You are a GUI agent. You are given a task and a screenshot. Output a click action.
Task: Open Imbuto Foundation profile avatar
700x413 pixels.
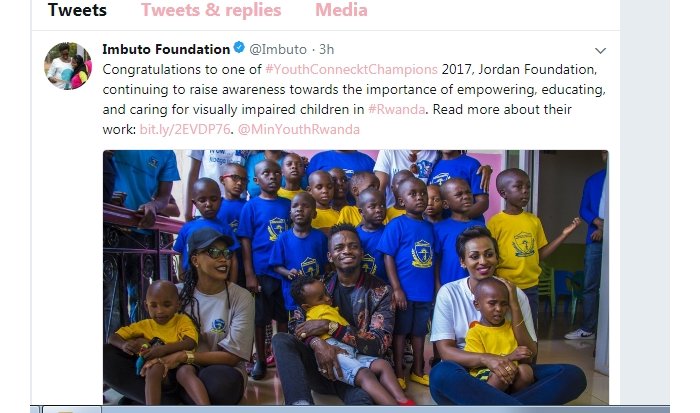[x=68, y=66]
